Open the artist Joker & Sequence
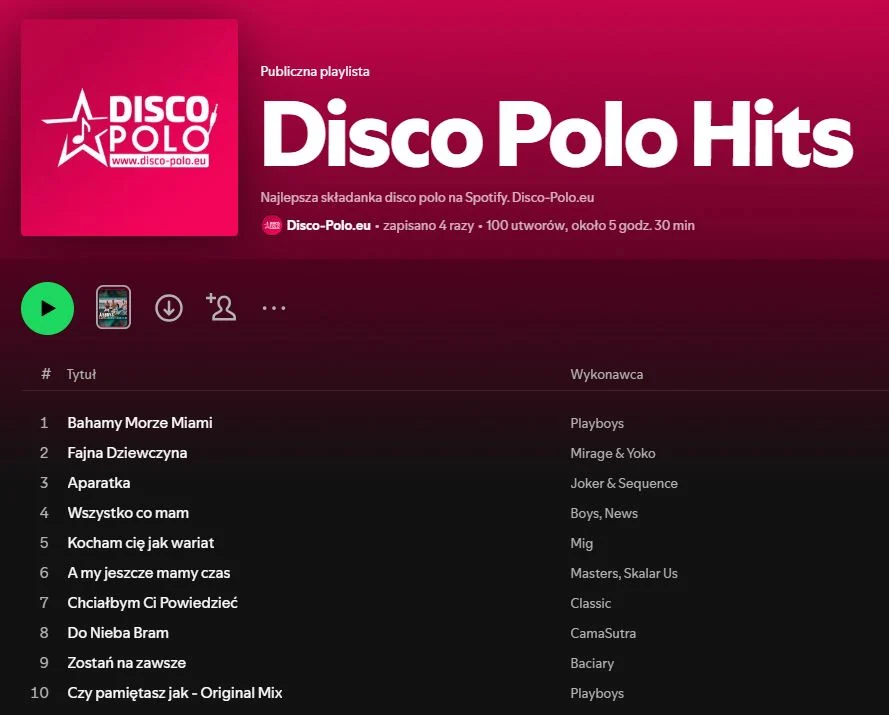This screenshot has width=889, height=715. point(624,484)
